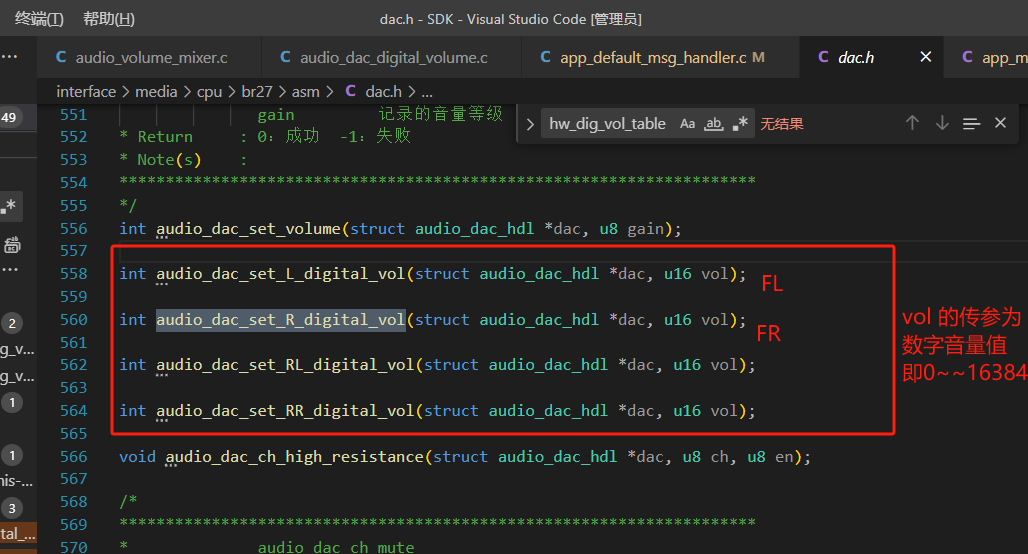Click audio_dac_set_L_digital_vol function name
1028x554 pixels.
(x=281, y=274)
